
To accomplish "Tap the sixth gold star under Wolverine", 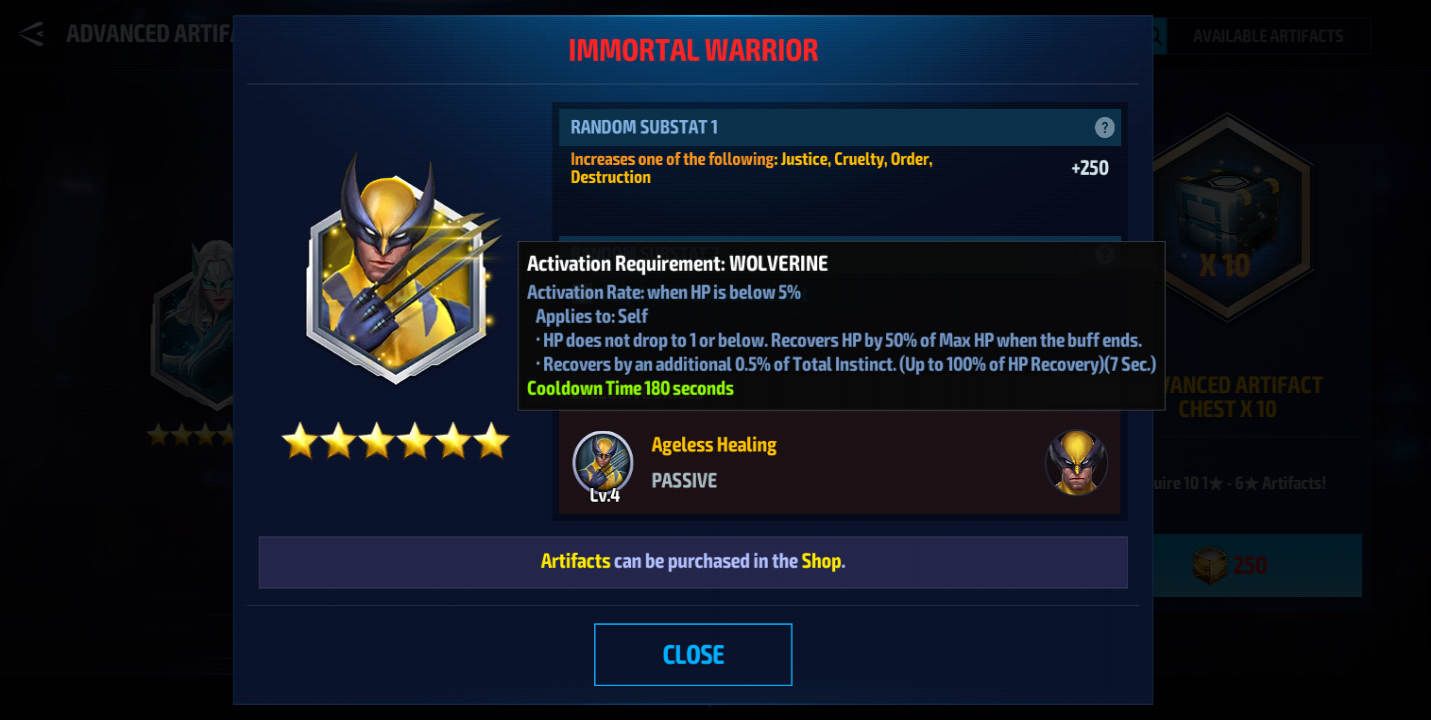I will click(491, 440).
